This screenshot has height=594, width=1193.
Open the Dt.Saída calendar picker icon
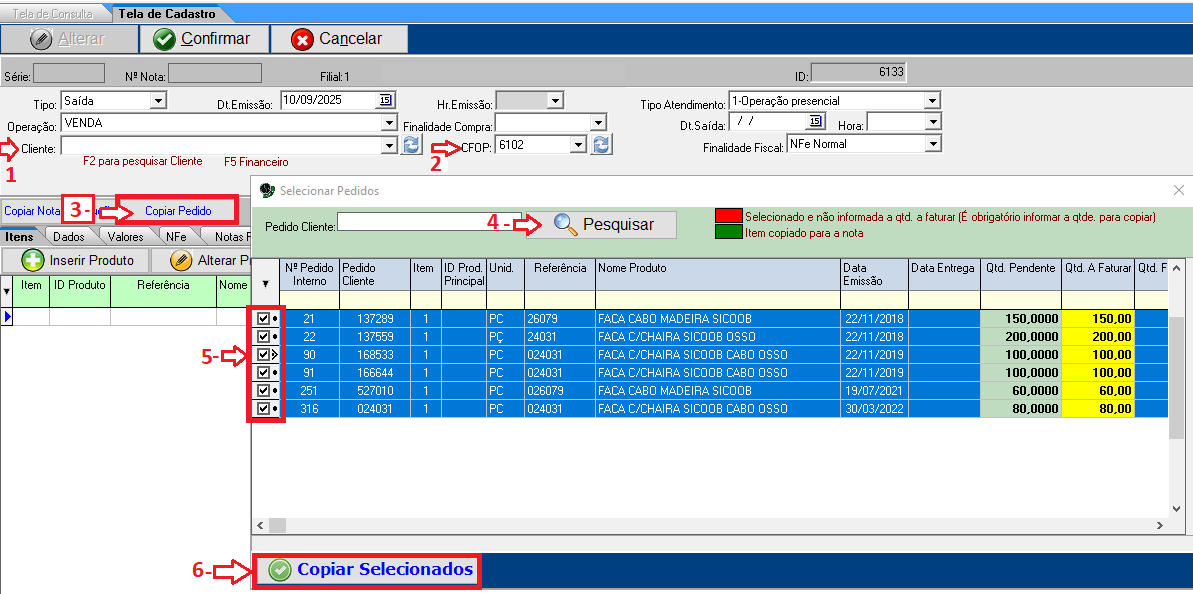pos(816,122)
